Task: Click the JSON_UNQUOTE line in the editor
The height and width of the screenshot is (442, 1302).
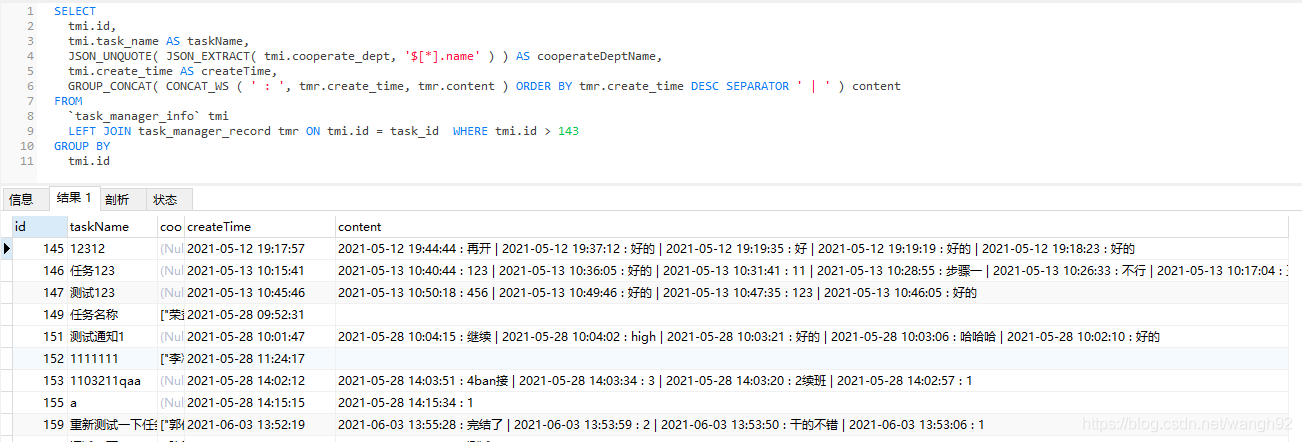Action: (x=365, y=56)
